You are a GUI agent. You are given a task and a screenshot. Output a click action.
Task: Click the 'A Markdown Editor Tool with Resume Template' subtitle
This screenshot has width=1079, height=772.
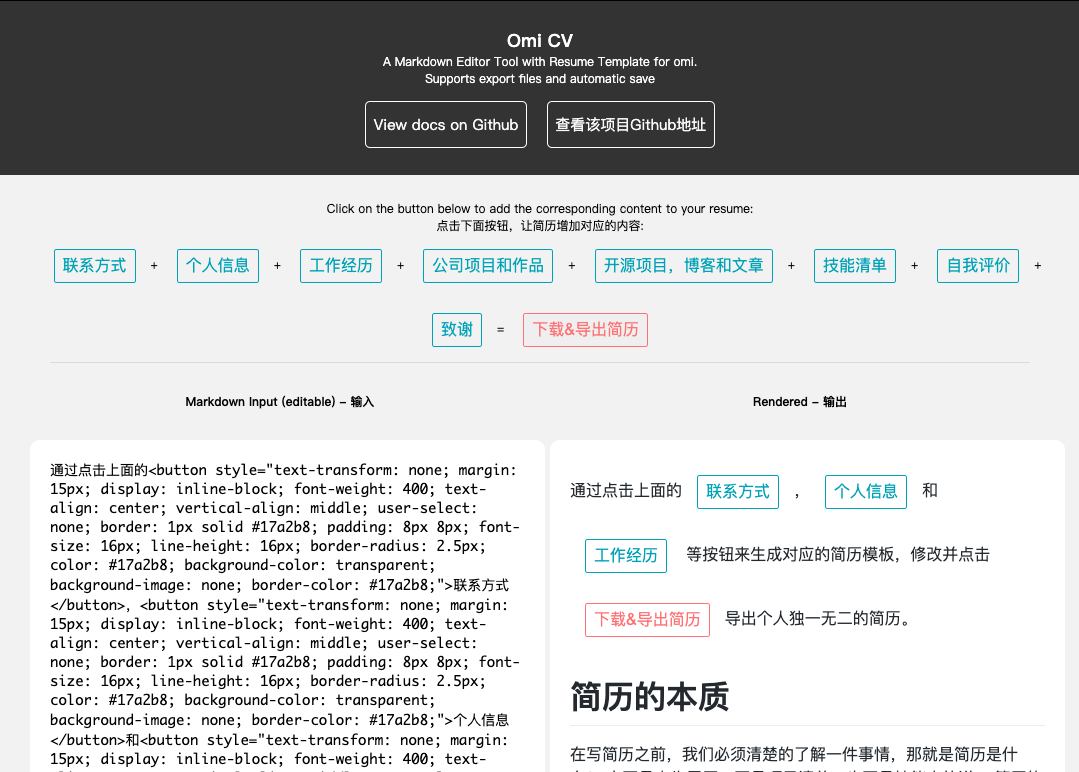click(x=540, y=62)
